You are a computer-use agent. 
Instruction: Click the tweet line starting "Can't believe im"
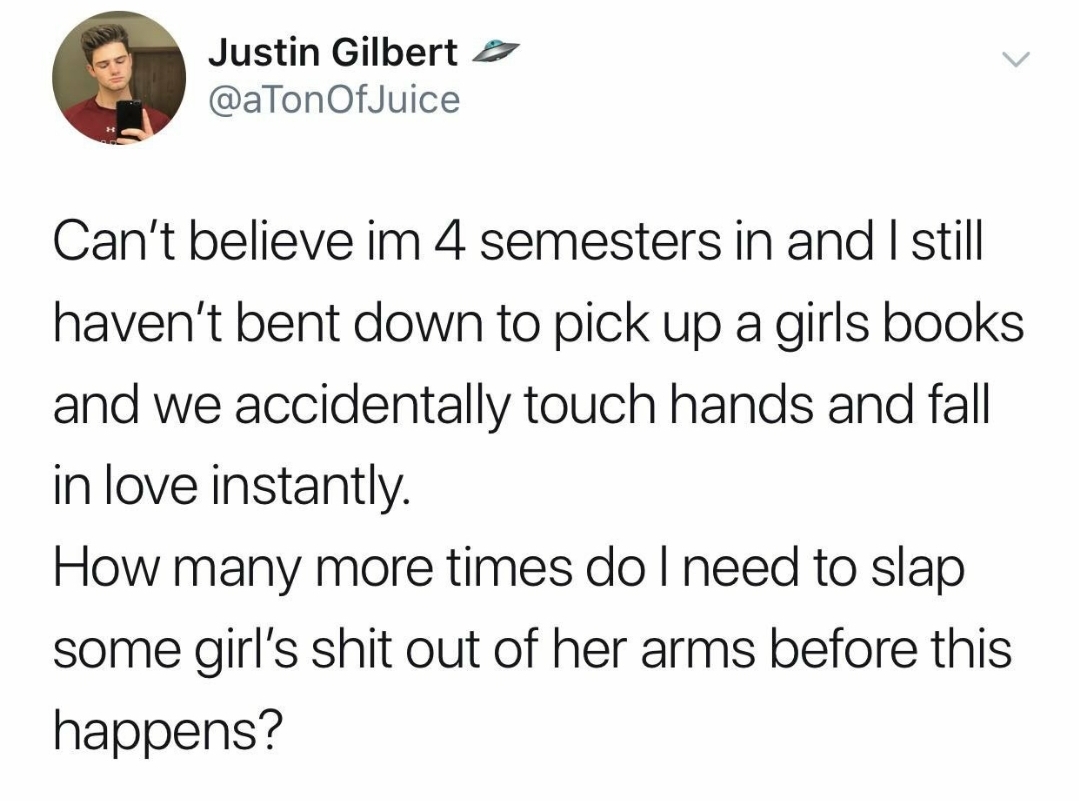pyautogui.click(x=518, y=242)
